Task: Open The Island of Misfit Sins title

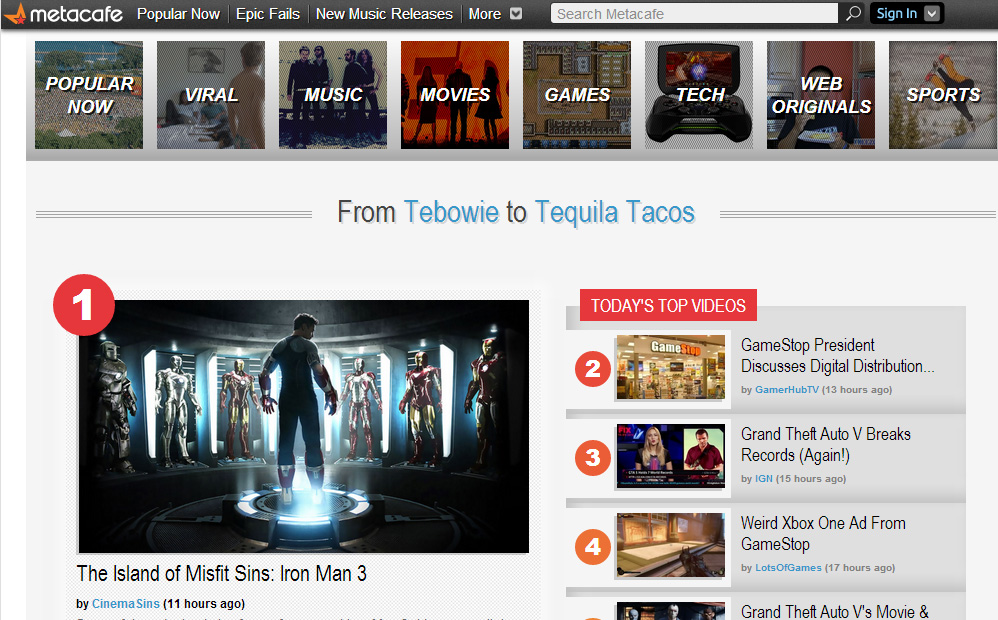Action: pos(221,574)
